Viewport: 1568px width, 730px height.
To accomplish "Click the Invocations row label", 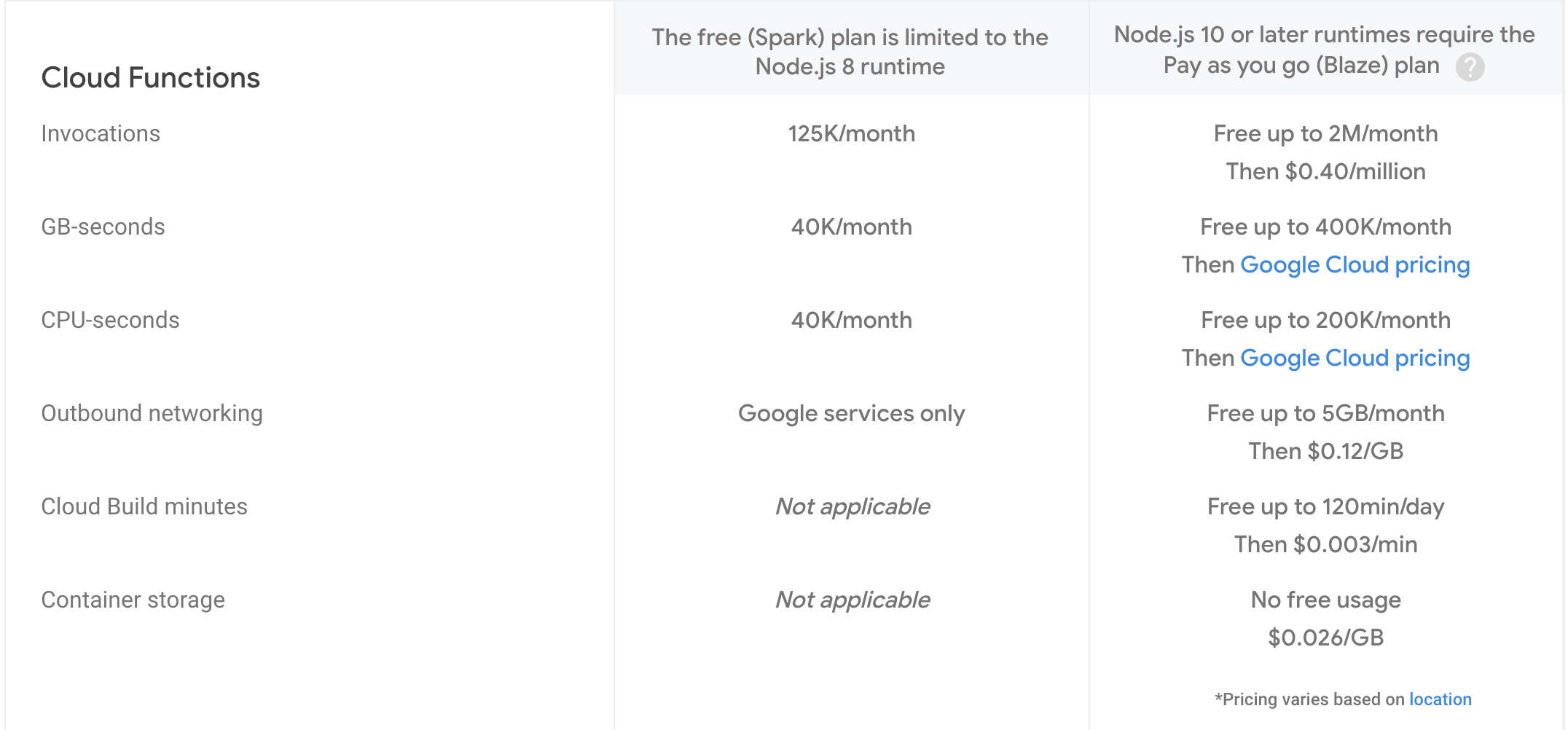I will tap(101, 133).
